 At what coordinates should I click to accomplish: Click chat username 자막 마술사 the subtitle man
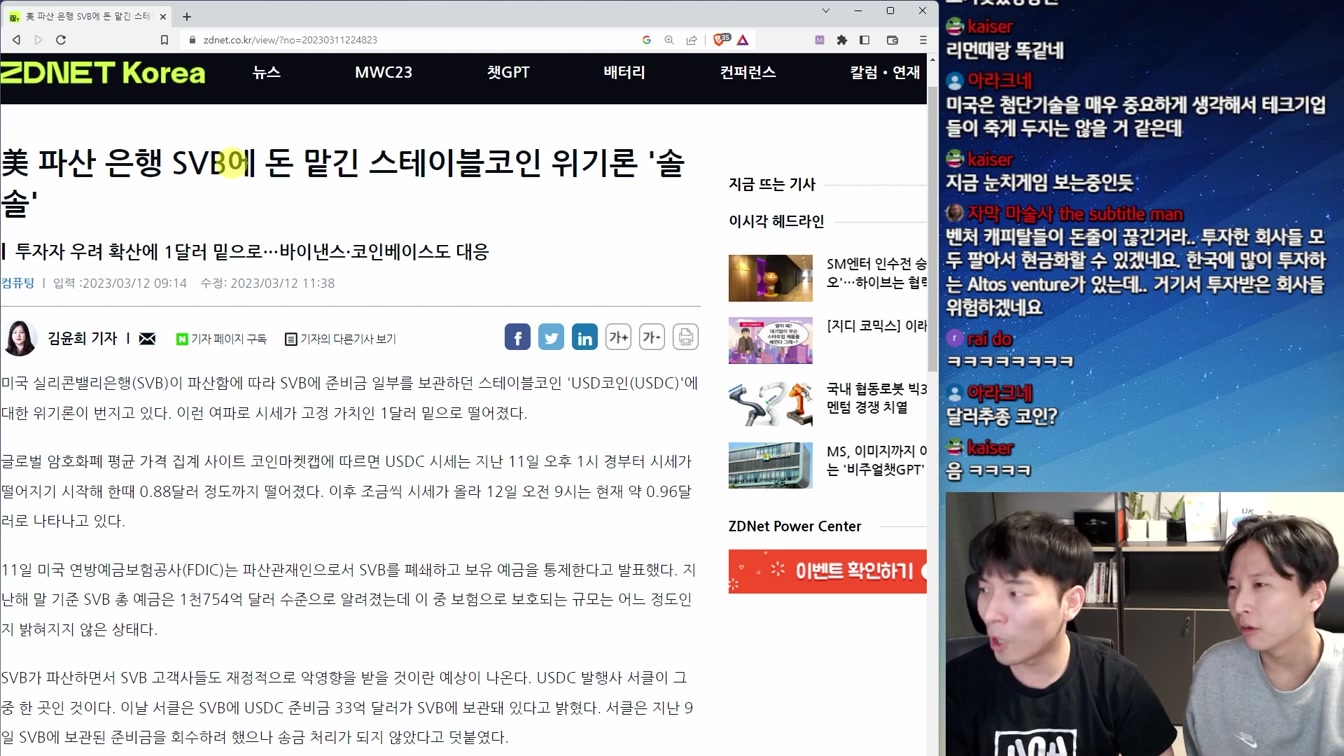coord(1075,213)
